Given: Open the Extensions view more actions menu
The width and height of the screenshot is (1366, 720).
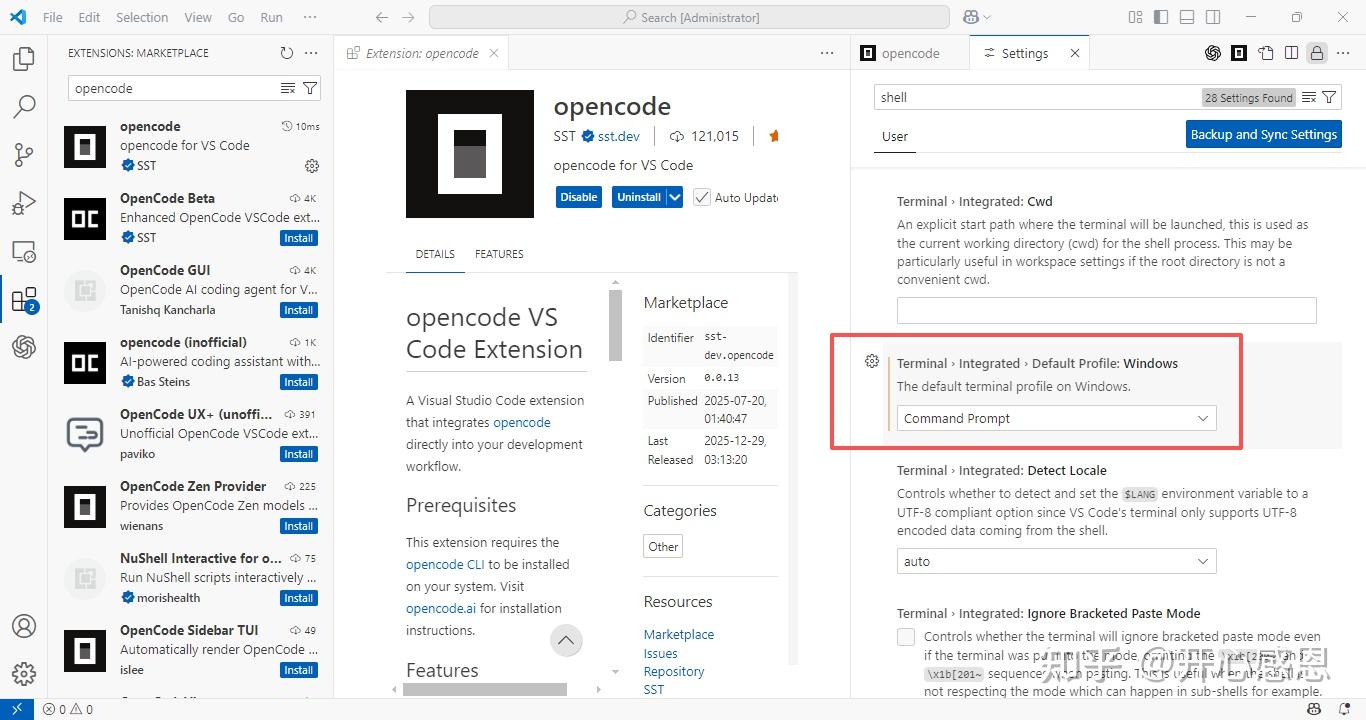Looking at the screenshot, I should pos(311,53).
